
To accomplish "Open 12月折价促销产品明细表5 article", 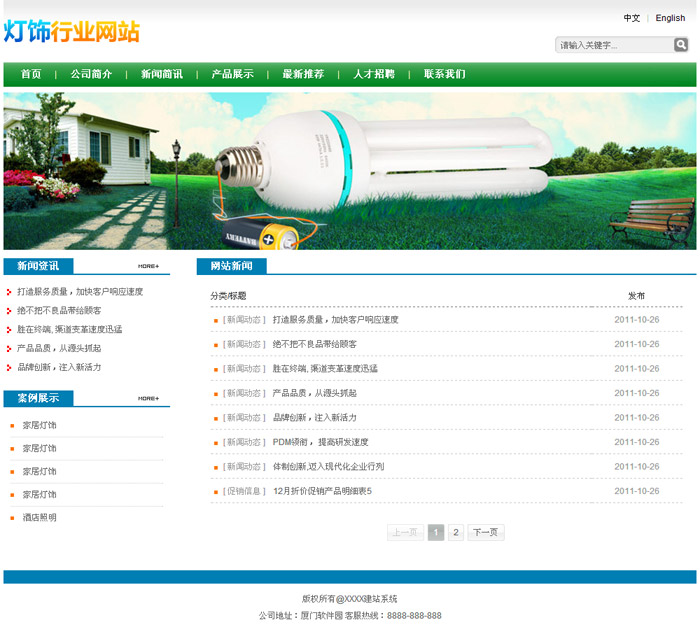I will click(322, 491).
